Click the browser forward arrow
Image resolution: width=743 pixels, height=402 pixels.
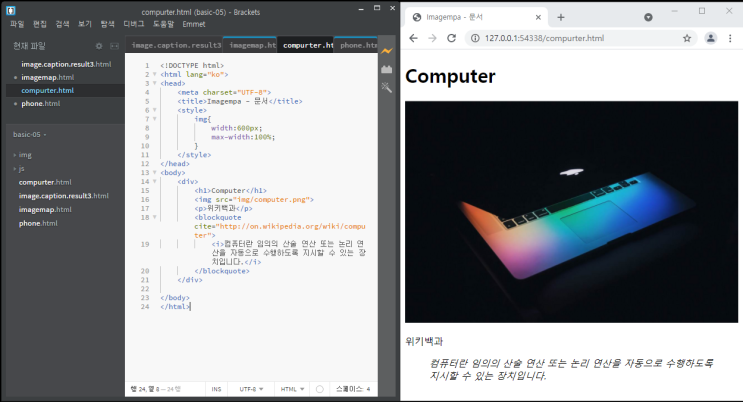(432, 38)
